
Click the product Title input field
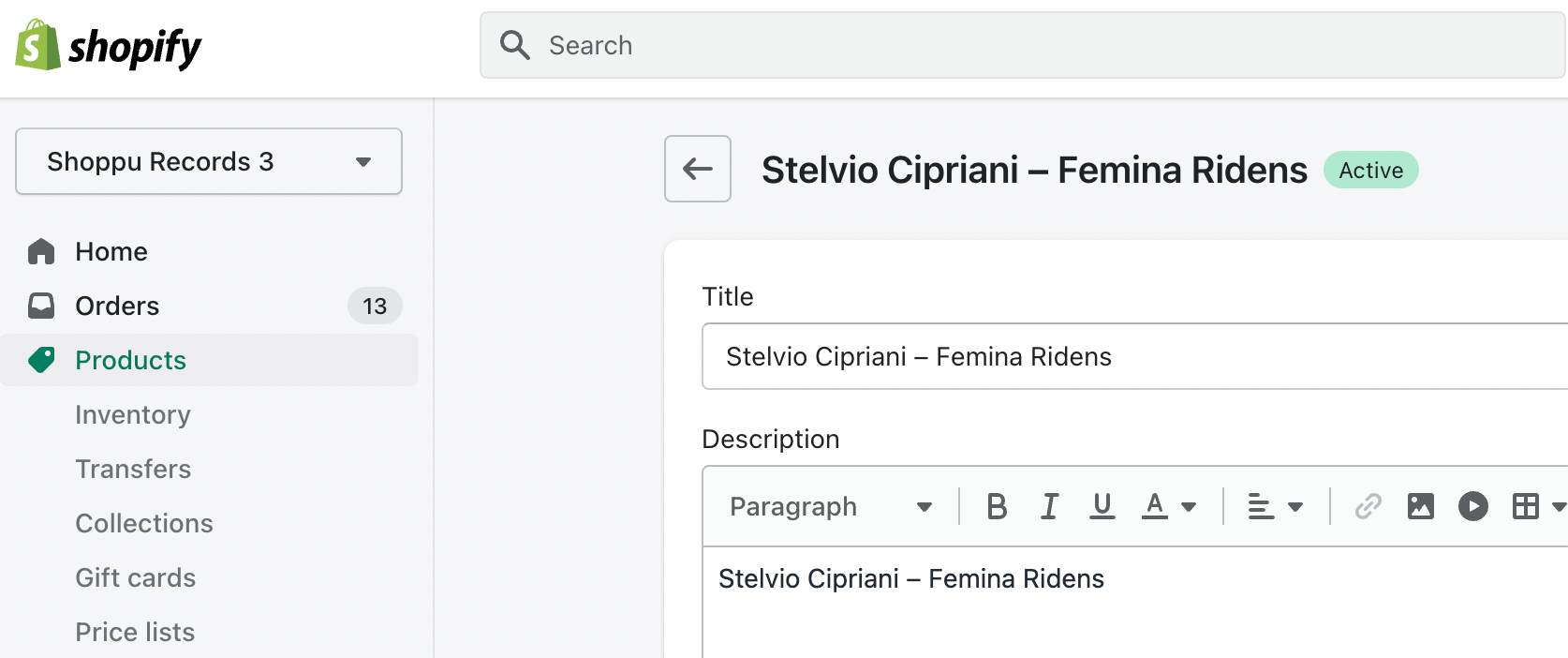[1133, 356]
